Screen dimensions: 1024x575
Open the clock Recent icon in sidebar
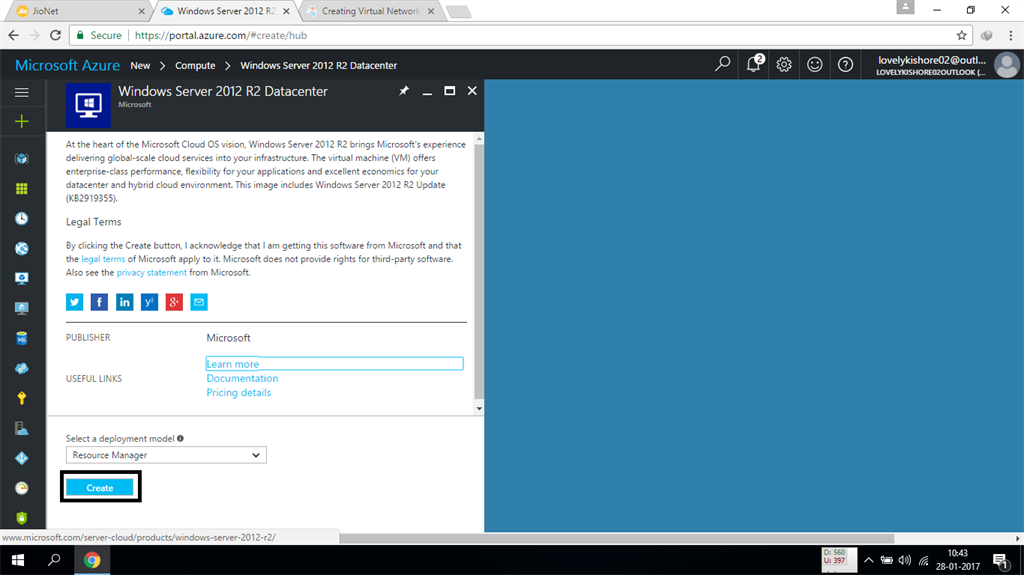pos(22,218)
